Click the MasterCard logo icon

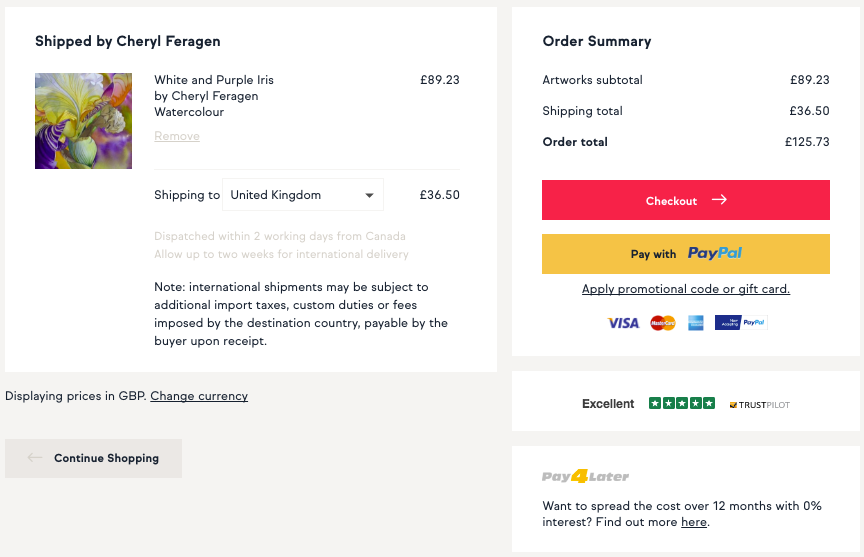[663, 323]
